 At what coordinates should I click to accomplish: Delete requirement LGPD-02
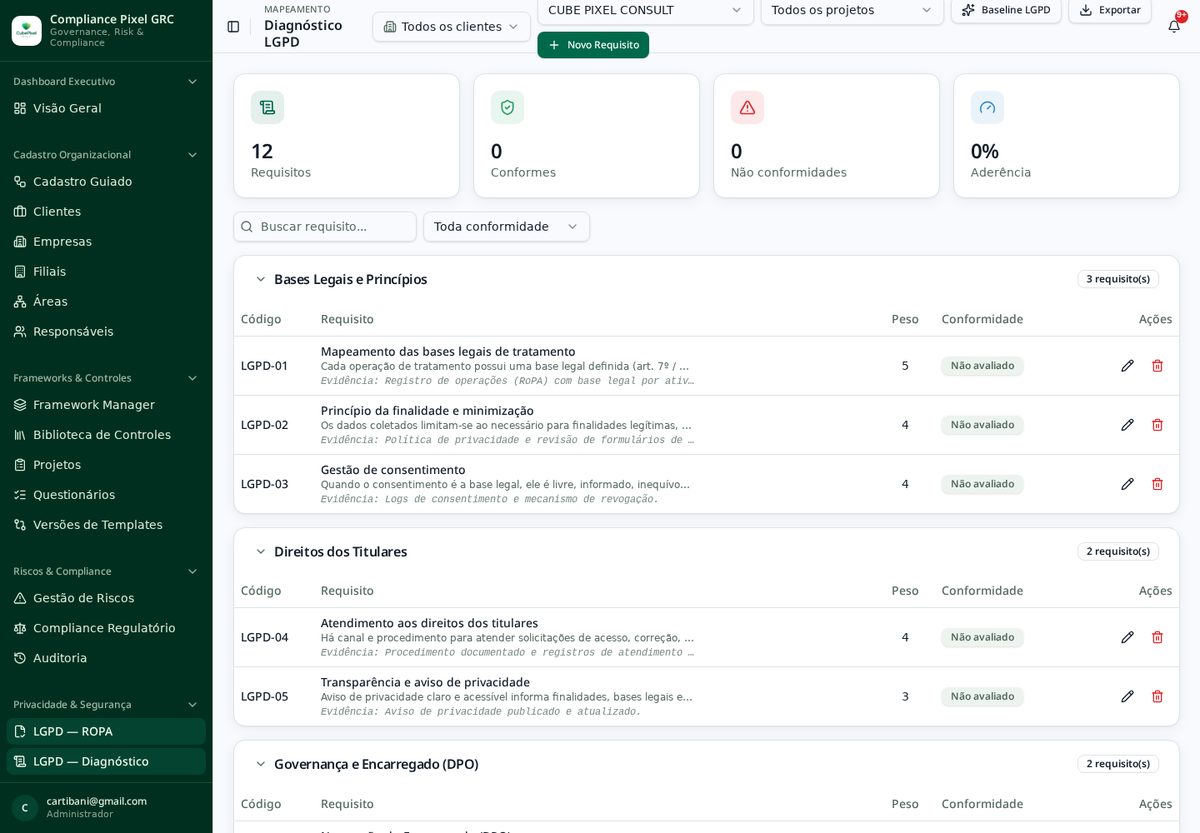tap(1157, 425)
